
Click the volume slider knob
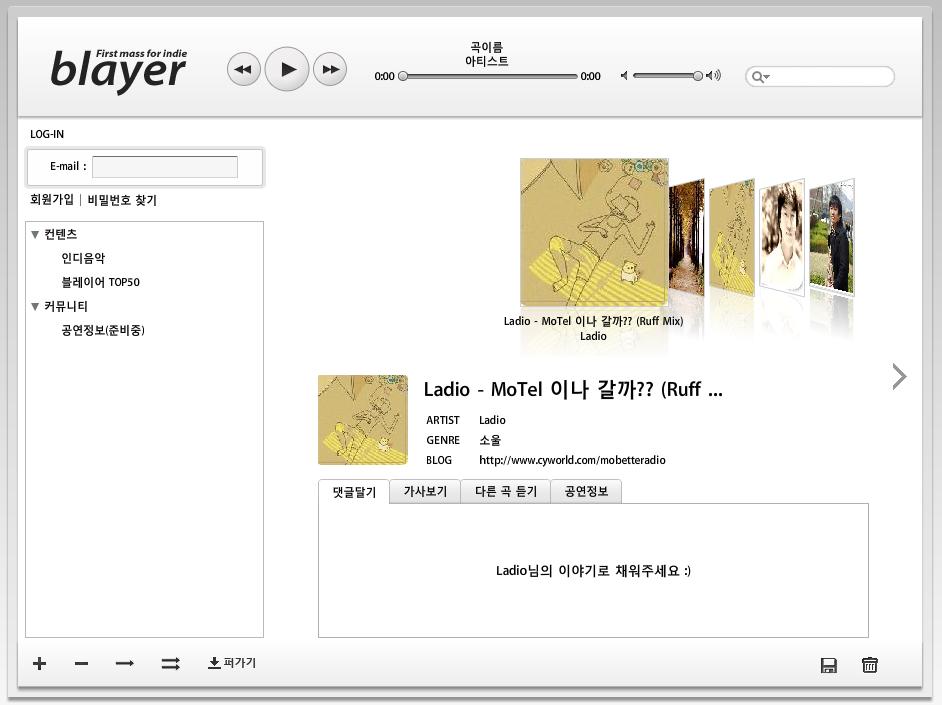tap(697, 76)
